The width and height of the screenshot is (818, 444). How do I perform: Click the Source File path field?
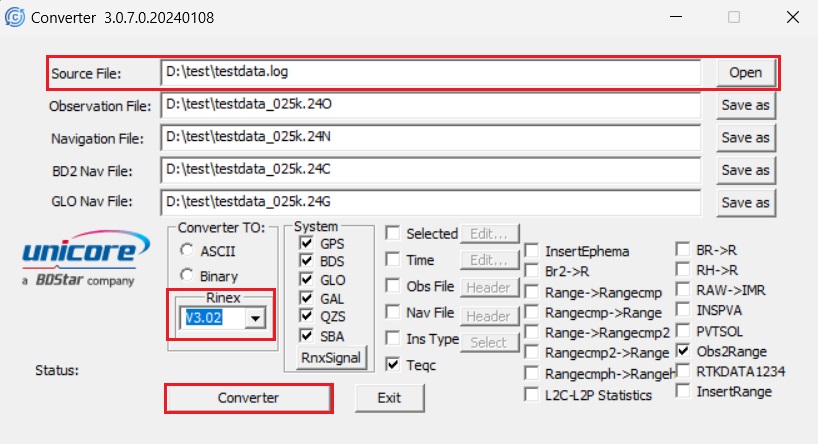point(430,72)
